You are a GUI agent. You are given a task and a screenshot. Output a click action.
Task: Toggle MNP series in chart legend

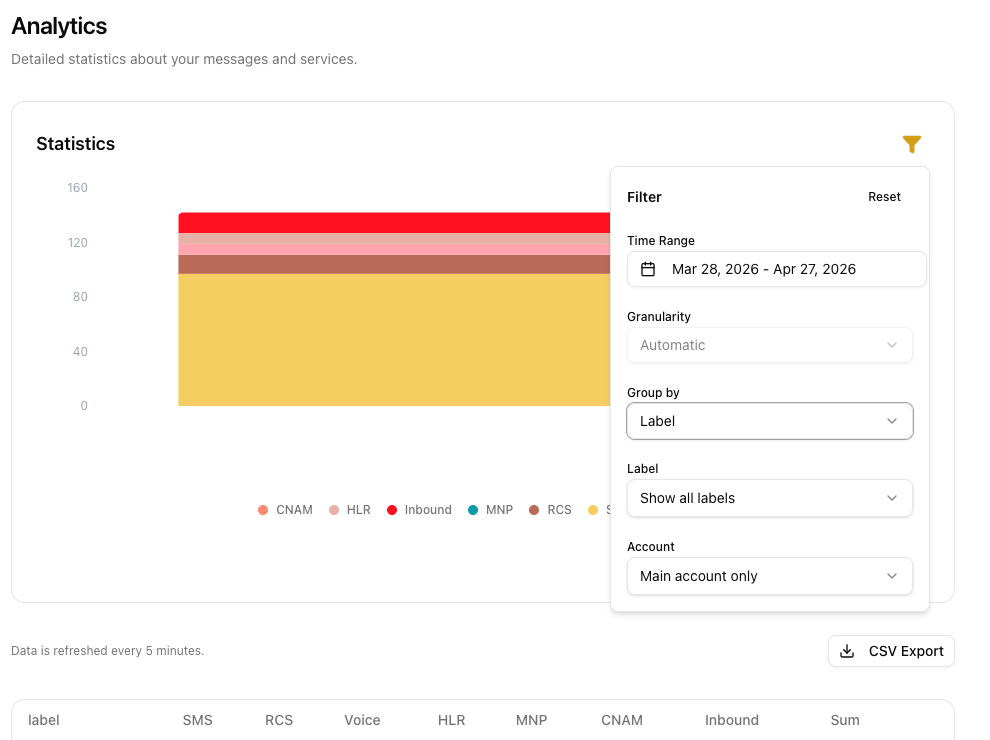(x=491, y=510)
